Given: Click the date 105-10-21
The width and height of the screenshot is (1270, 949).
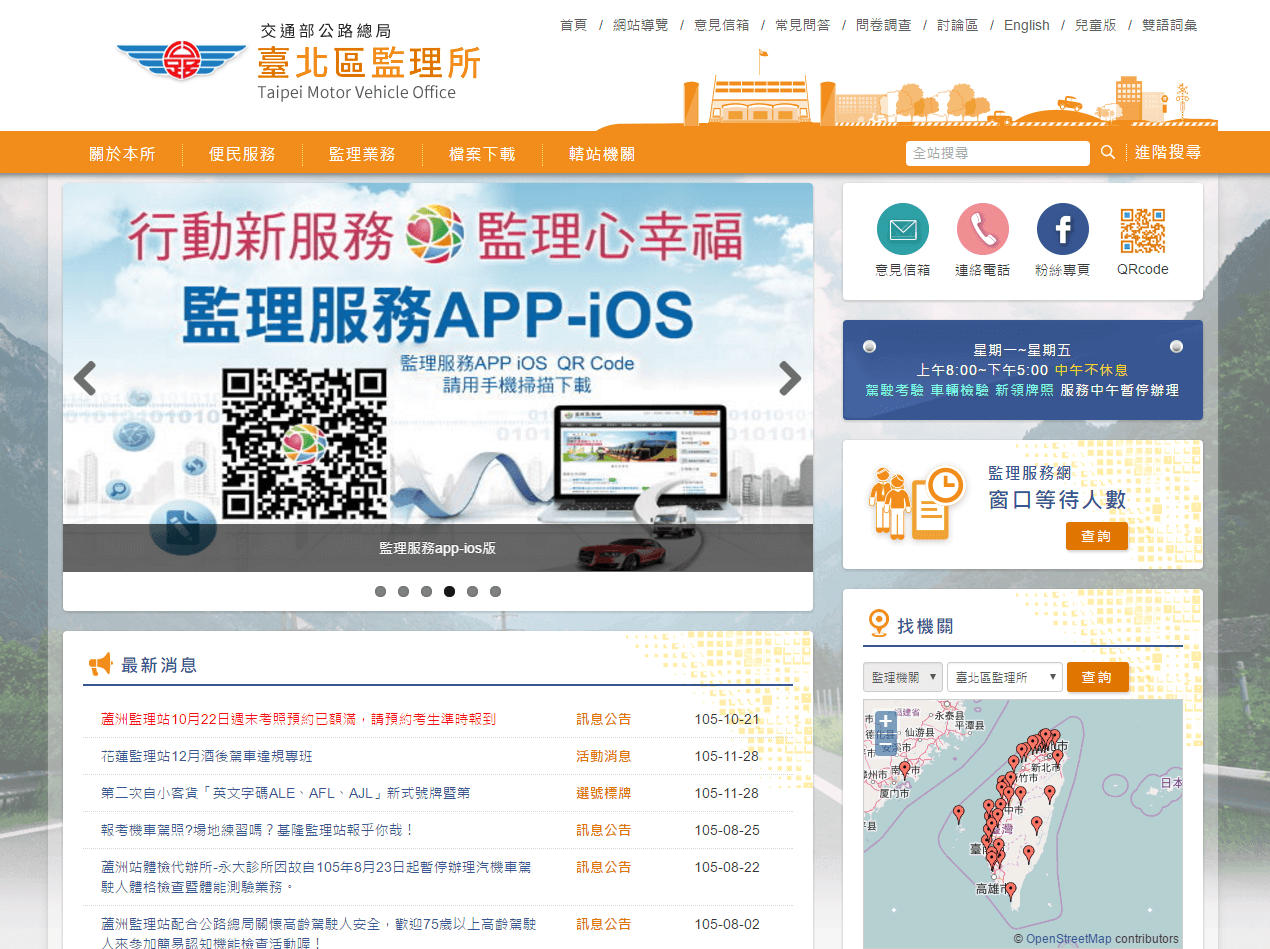Looking at the screenshot, I should click(727, 719).
